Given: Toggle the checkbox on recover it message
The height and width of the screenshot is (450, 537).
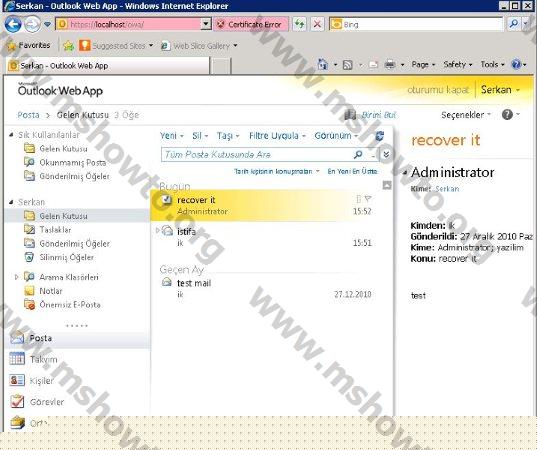Looking at the screenshot, I should click(x=166, y=199).
